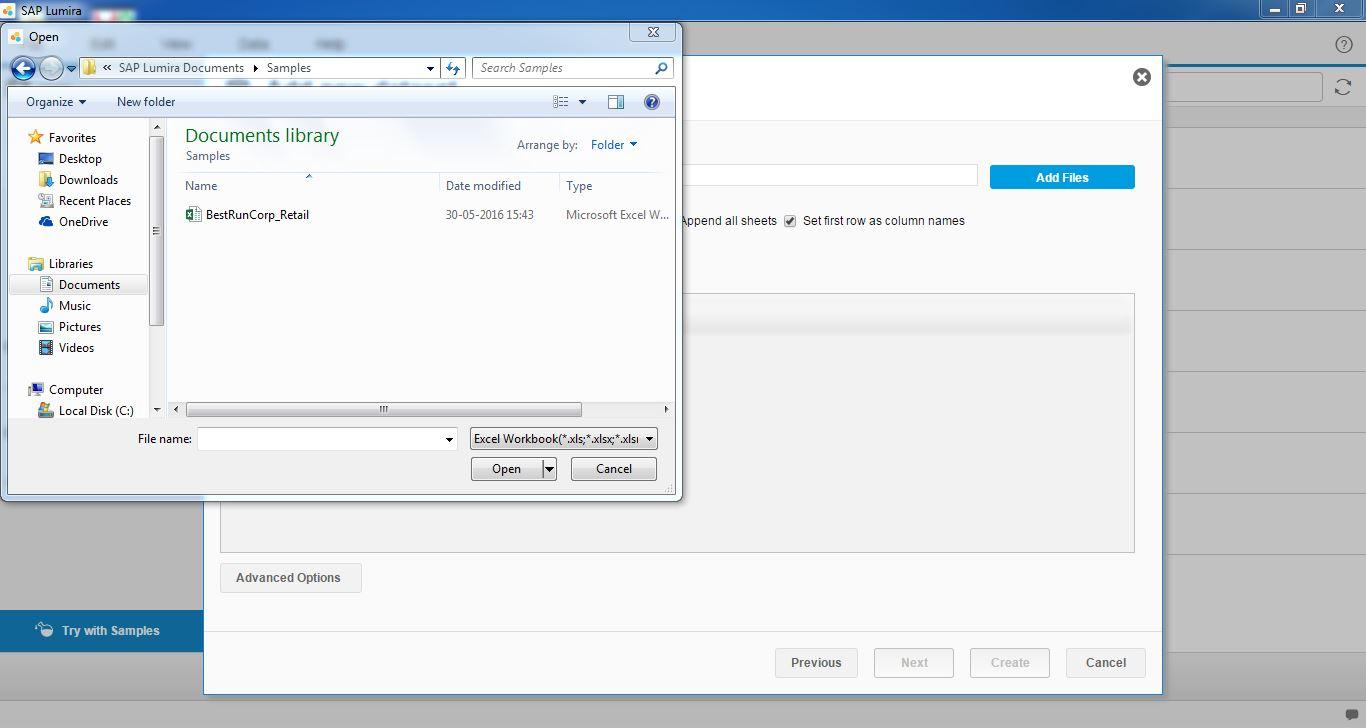The image size is (1366, 728).
Task: Click the Lumira refresh icon
Action: [x=1343, y=87]
